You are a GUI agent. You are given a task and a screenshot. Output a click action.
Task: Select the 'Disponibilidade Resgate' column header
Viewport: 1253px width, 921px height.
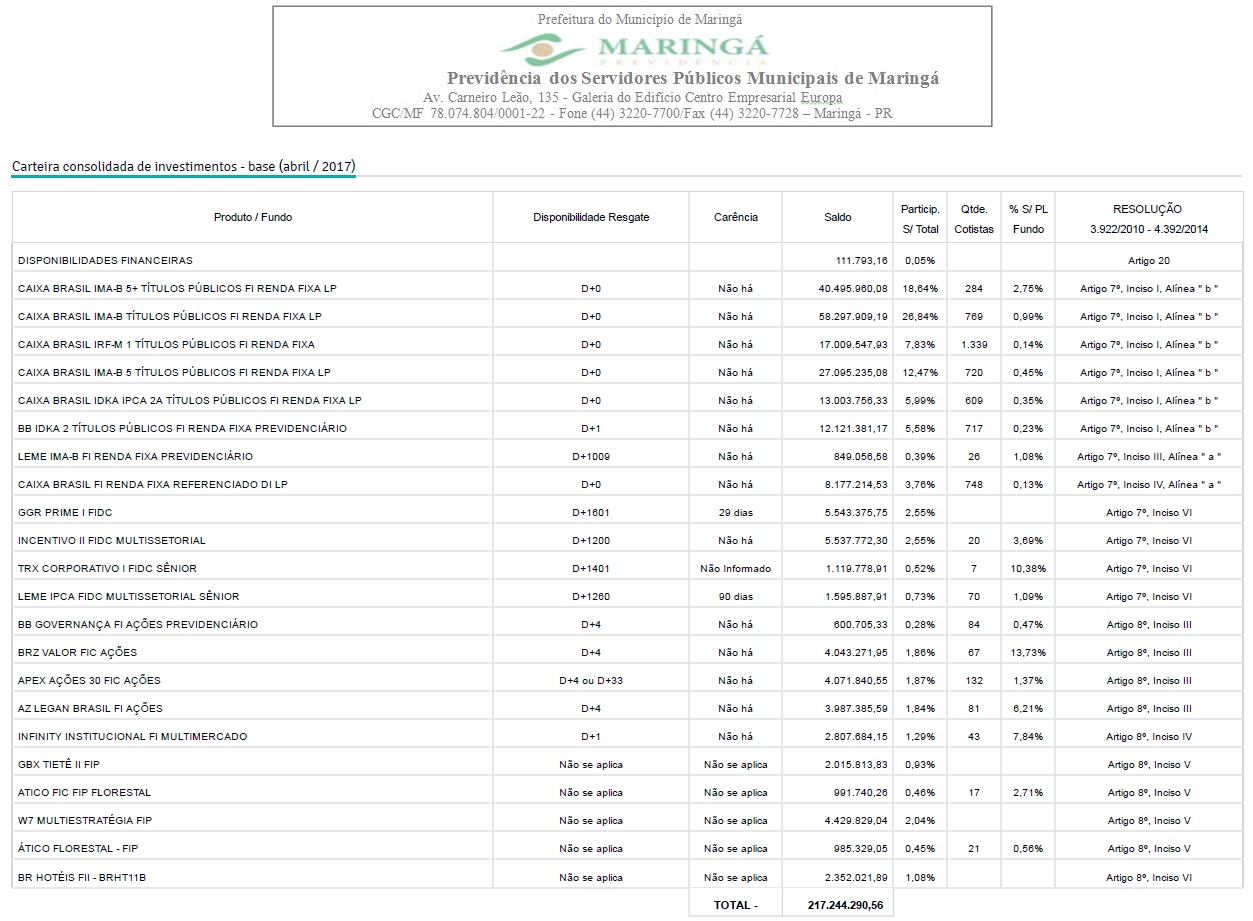[591, 217]
